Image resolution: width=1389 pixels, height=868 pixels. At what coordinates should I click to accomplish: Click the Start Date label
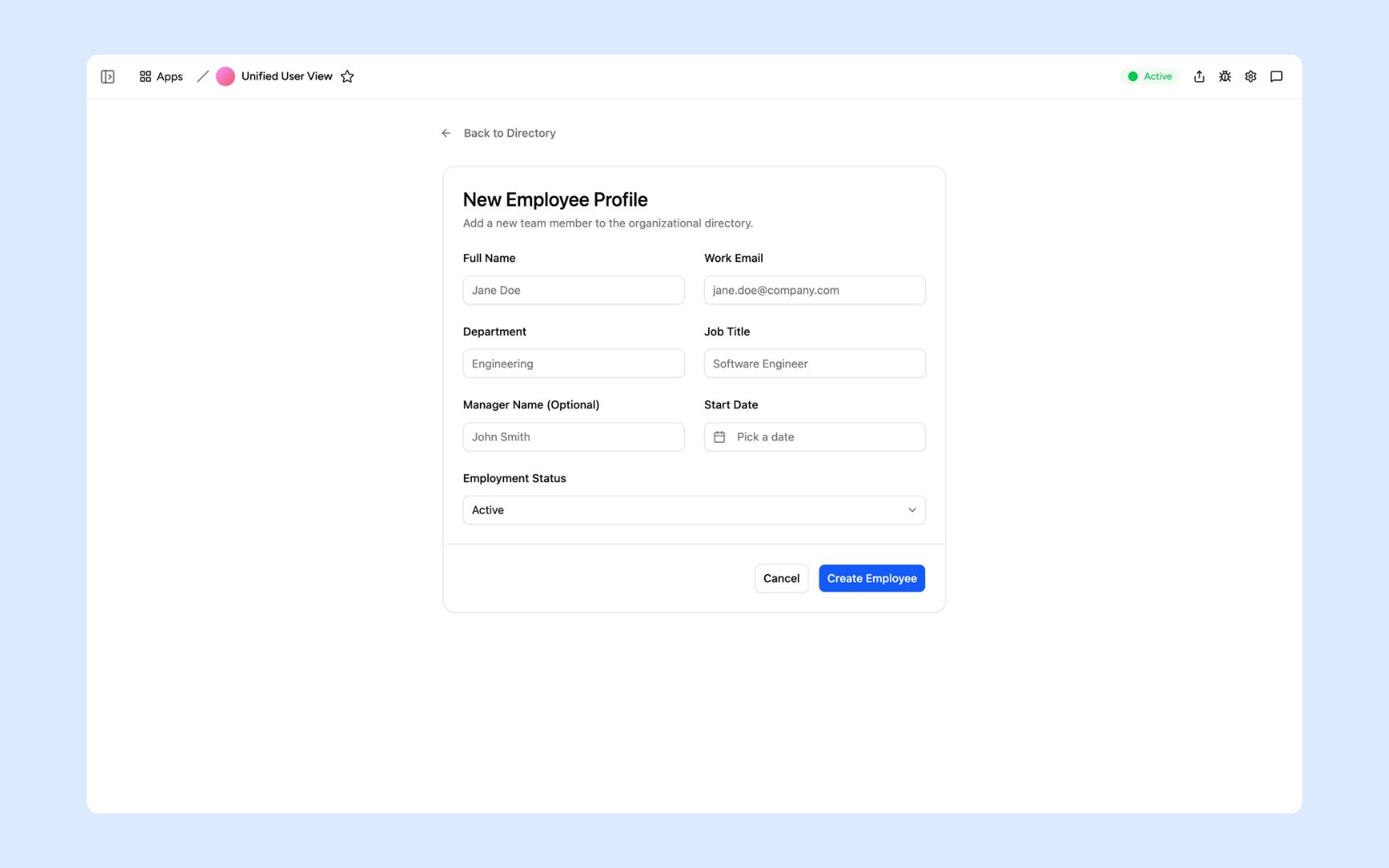[731, 405]
